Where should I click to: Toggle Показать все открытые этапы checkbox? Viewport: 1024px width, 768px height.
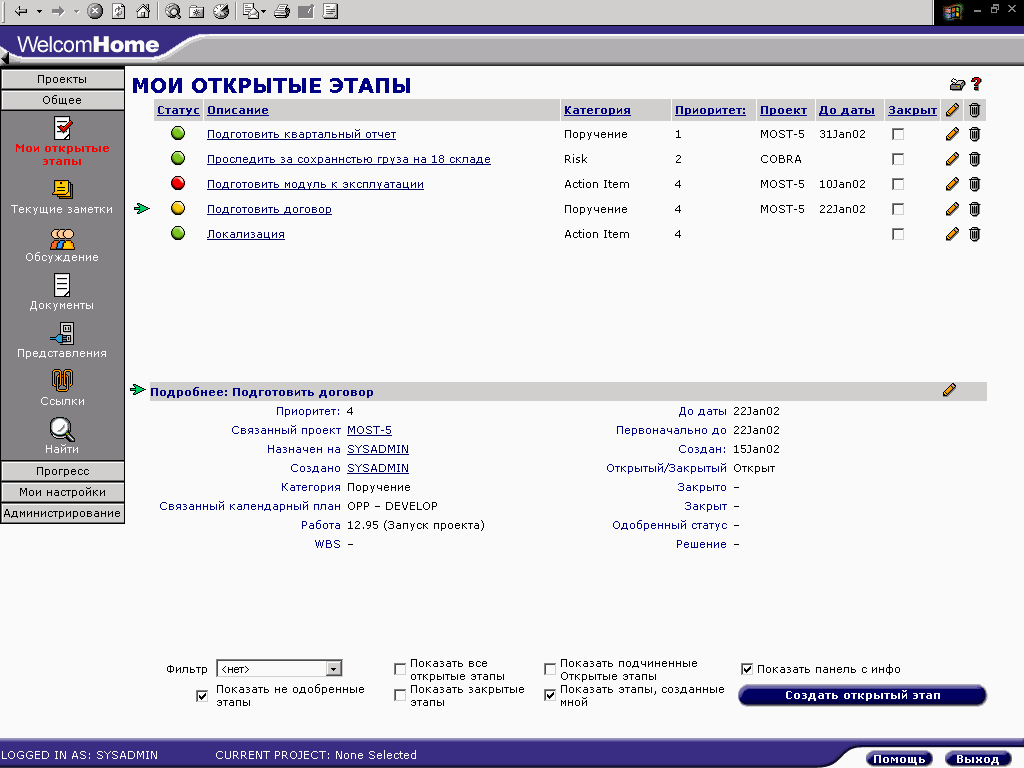400,669
